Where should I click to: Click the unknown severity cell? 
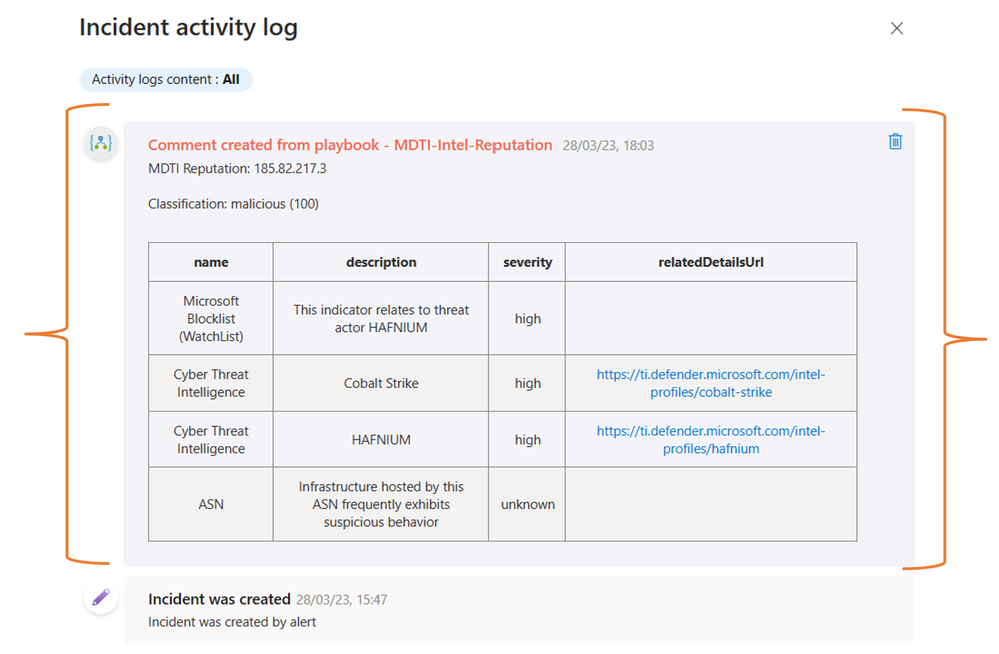click(x=527, y=504)
